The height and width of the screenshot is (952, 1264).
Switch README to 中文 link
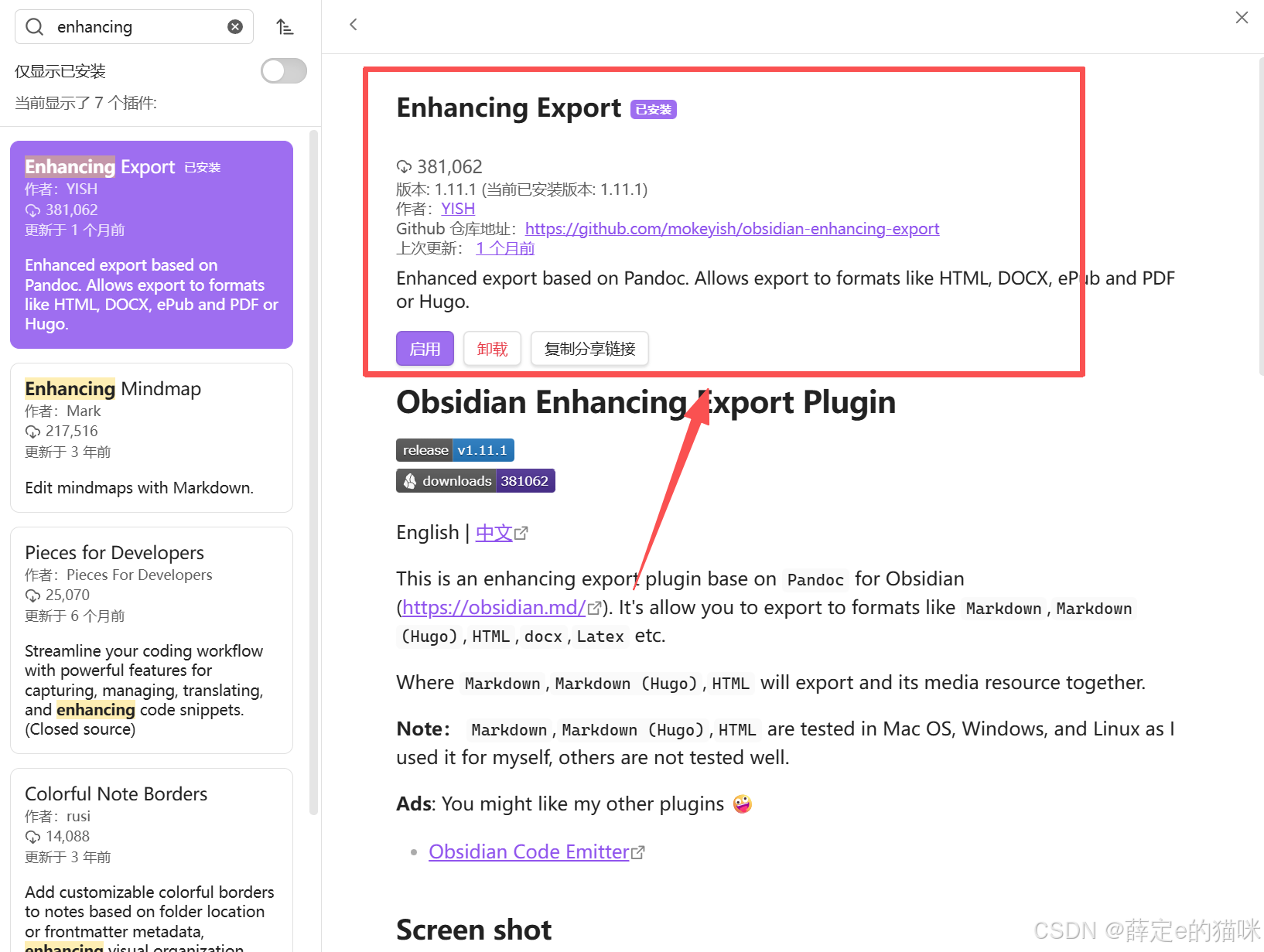pos(494,533)
